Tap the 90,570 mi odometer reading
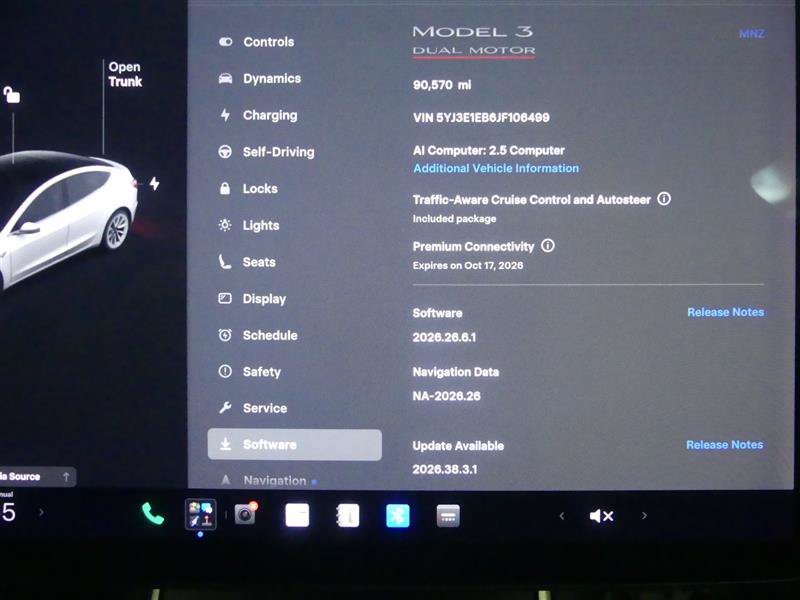This screenshot has height=600, width=800. pyautogui.click(x=442, y=85)
